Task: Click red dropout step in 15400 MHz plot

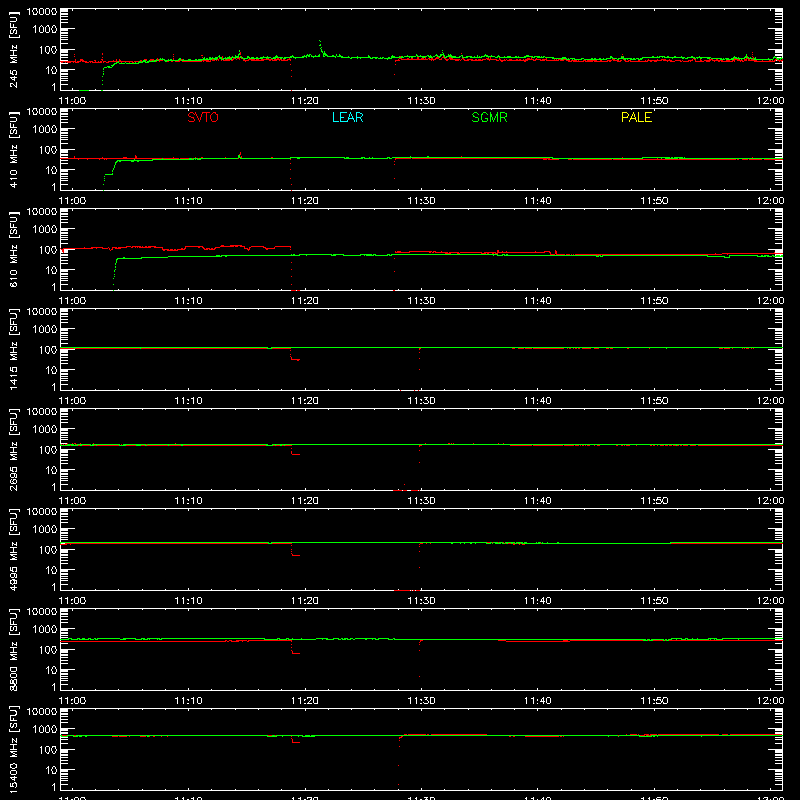Action: click(295, 741)
